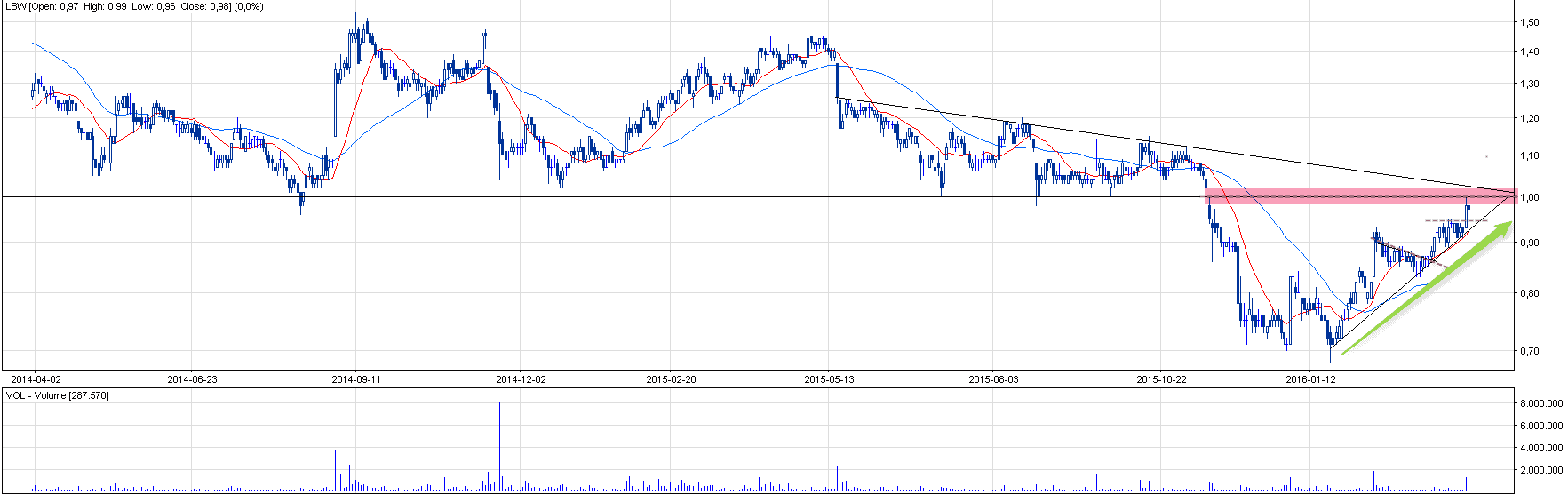This screenshot has height=494, width=1568.
Task: Click the 2014-04-02 date label
Action: point(35,379)
